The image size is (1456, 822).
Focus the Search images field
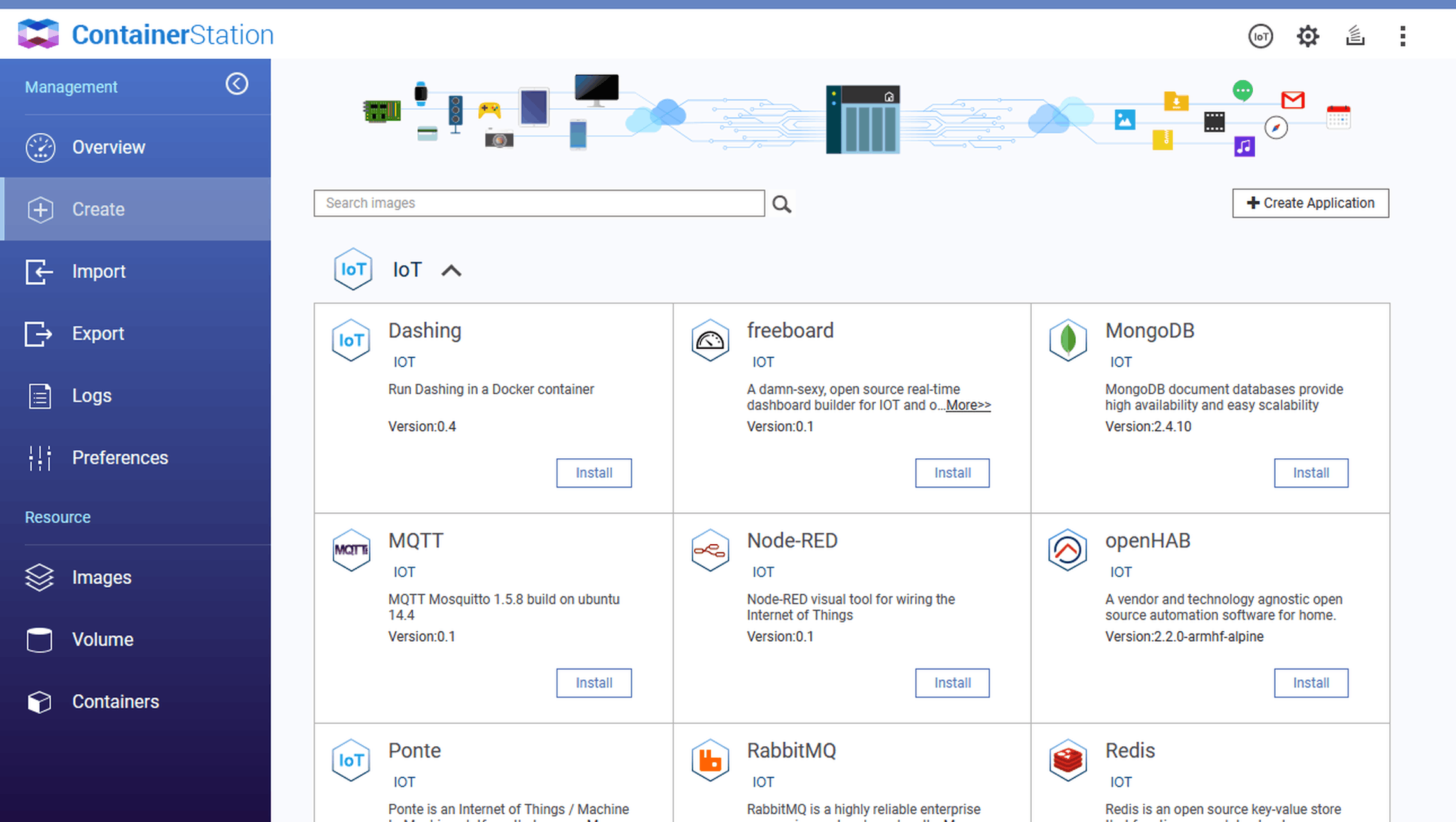[539, 203]
